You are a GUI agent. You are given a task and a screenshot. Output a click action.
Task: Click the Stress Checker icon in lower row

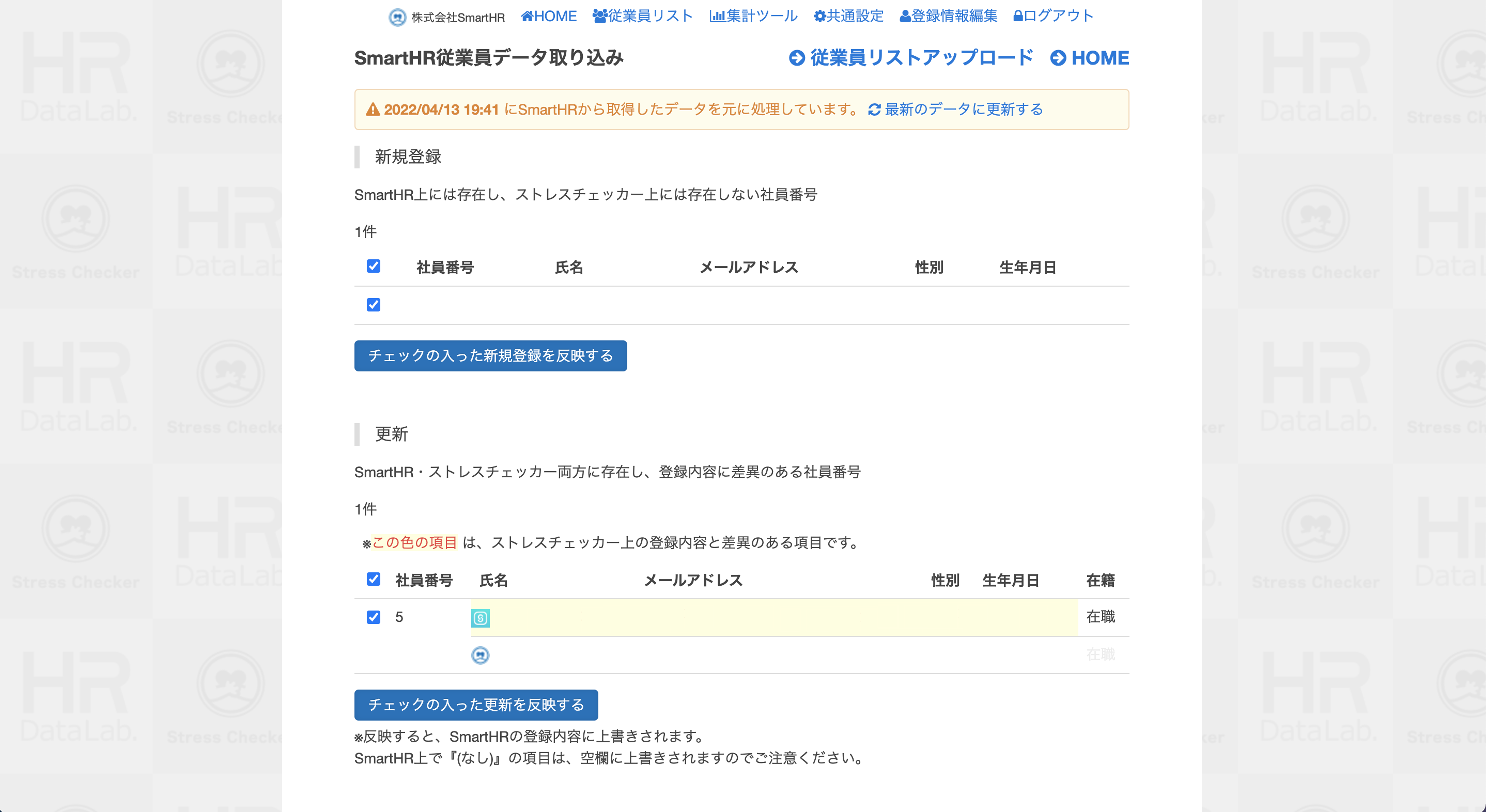(x=480, y=655)
